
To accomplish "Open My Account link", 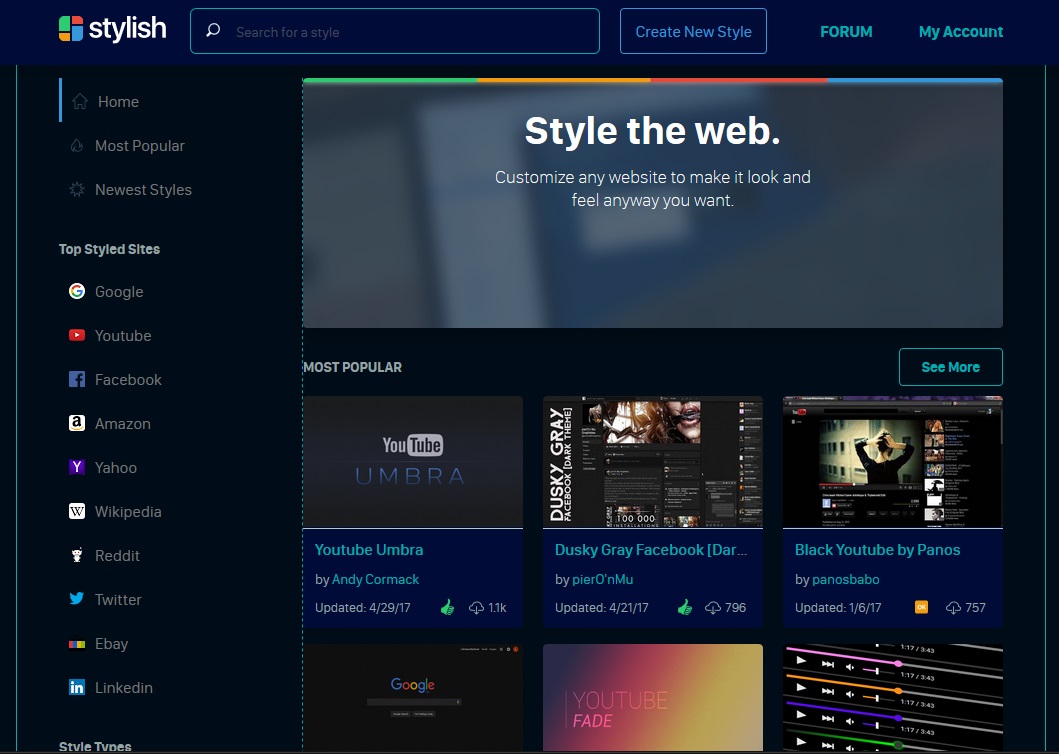I will tap(960, 32).
